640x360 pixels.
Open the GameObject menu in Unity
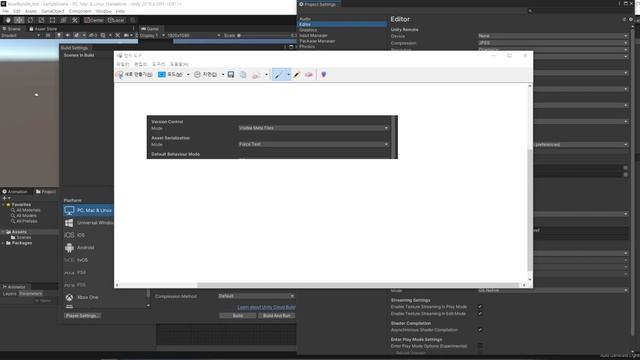(53, 11)
